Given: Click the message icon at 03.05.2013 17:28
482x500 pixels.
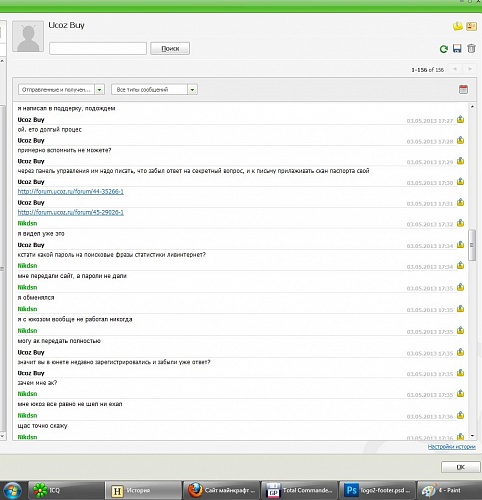Looking at the screenshot, I should tap(460, 140).
